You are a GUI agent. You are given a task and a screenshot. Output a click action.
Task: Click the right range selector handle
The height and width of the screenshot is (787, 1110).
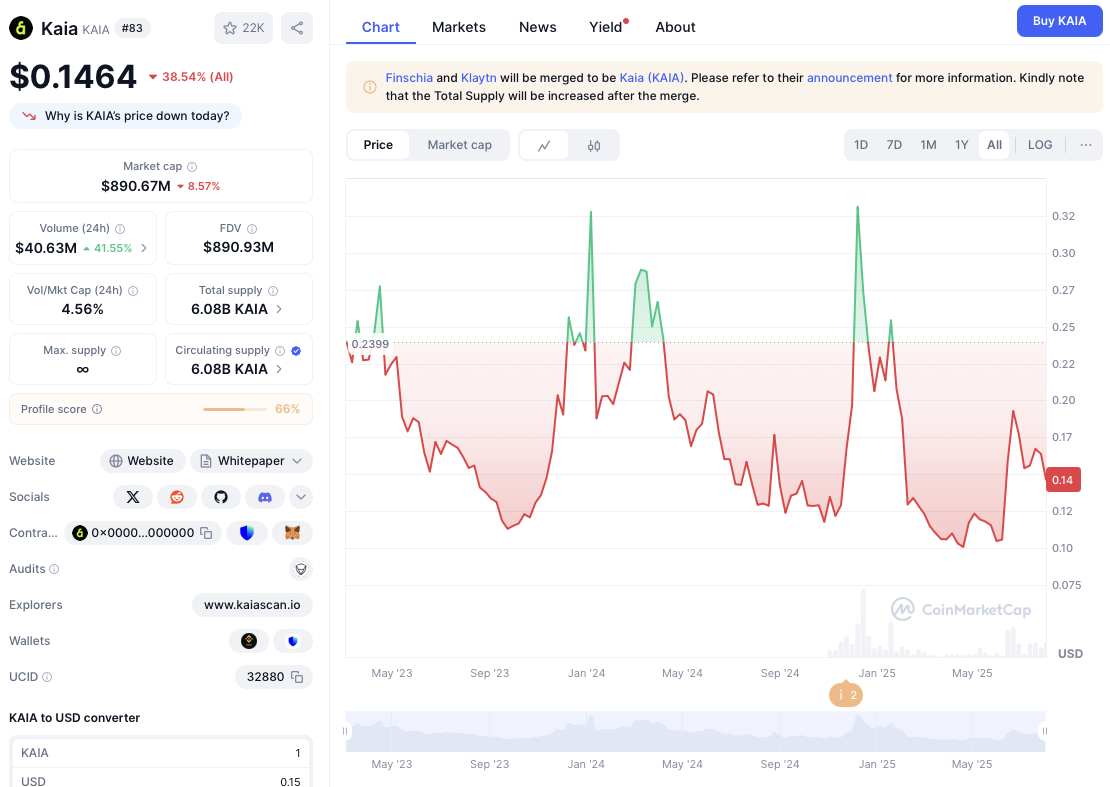point(1045,731)
